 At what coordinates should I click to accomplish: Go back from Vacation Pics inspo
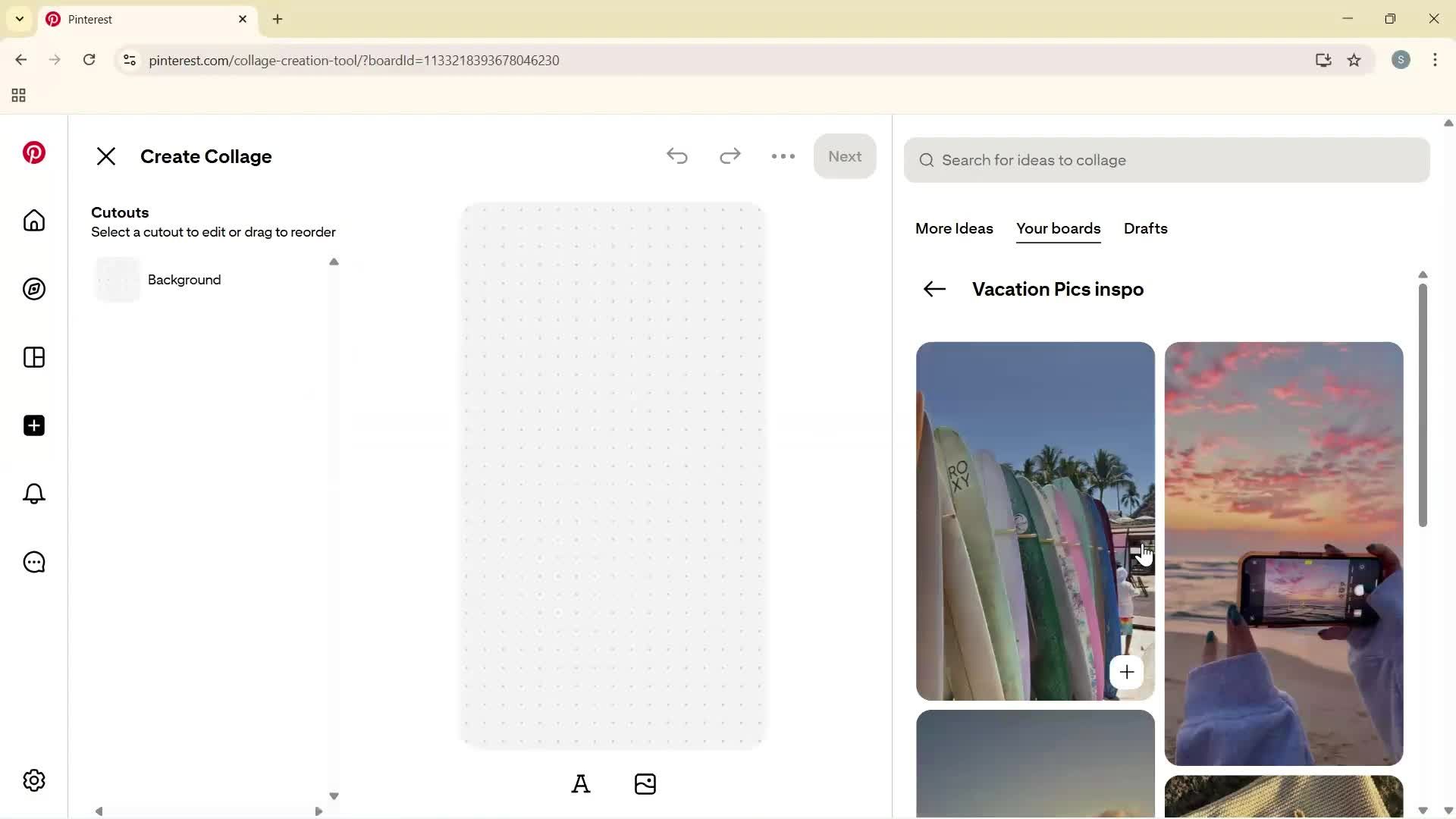(x=934, y=289)
